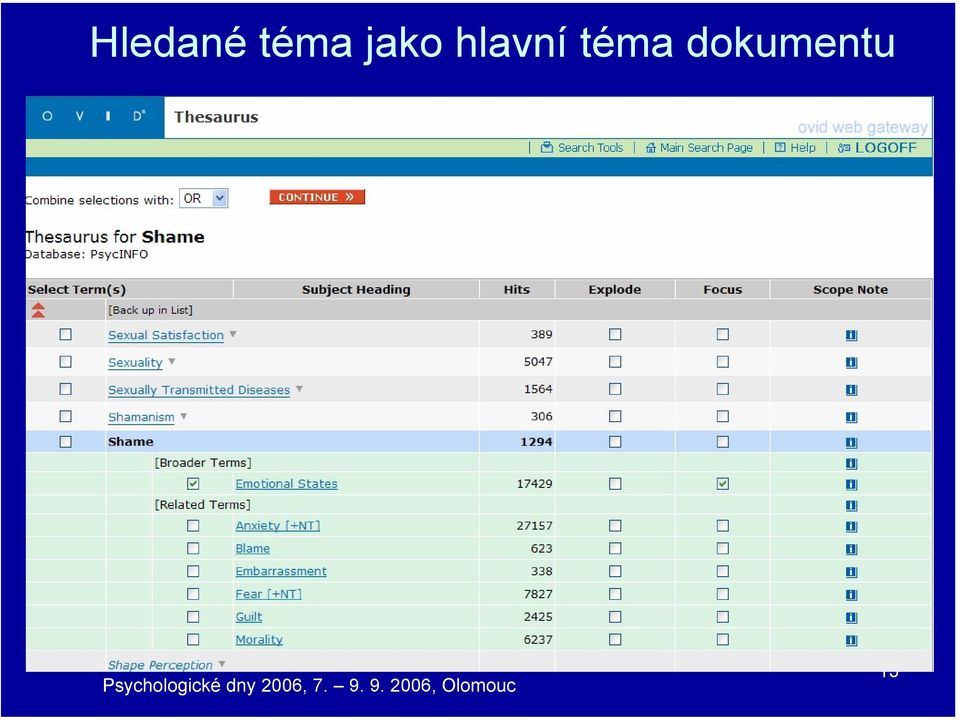Open scope note icon in Related Terms row
This screenshot has height=720, width=960.
[x=851, y=506]
